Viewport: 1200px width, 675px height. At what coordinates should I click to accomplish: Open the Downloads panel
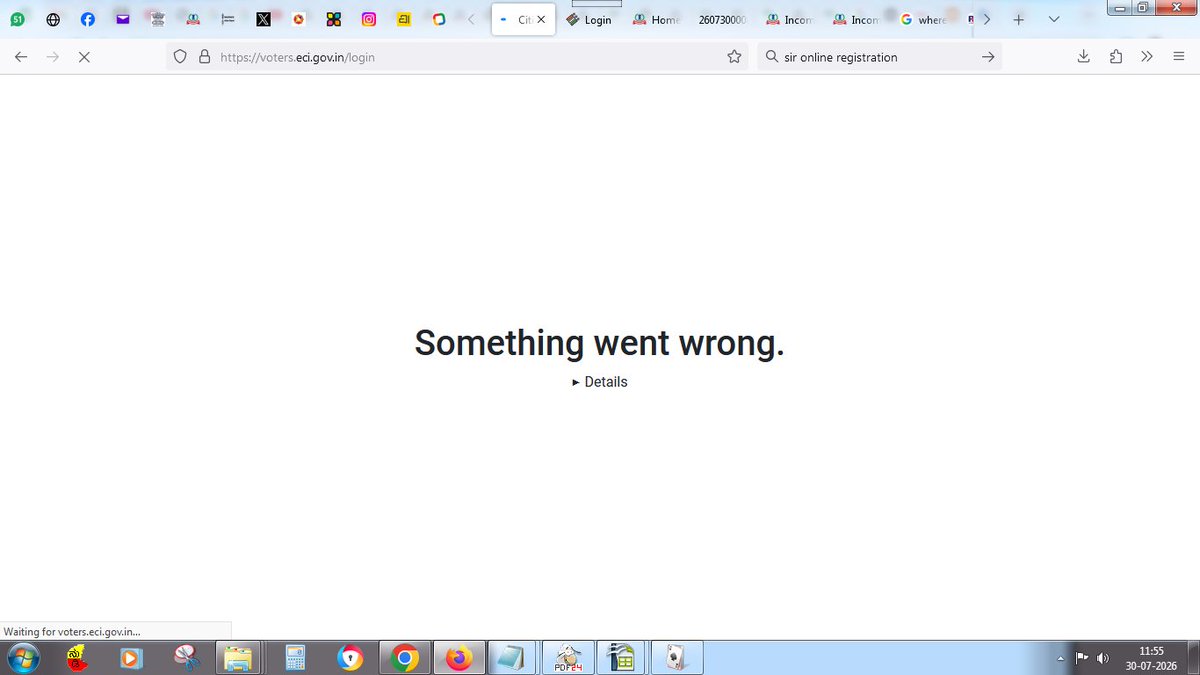(x=1084, y=57)
